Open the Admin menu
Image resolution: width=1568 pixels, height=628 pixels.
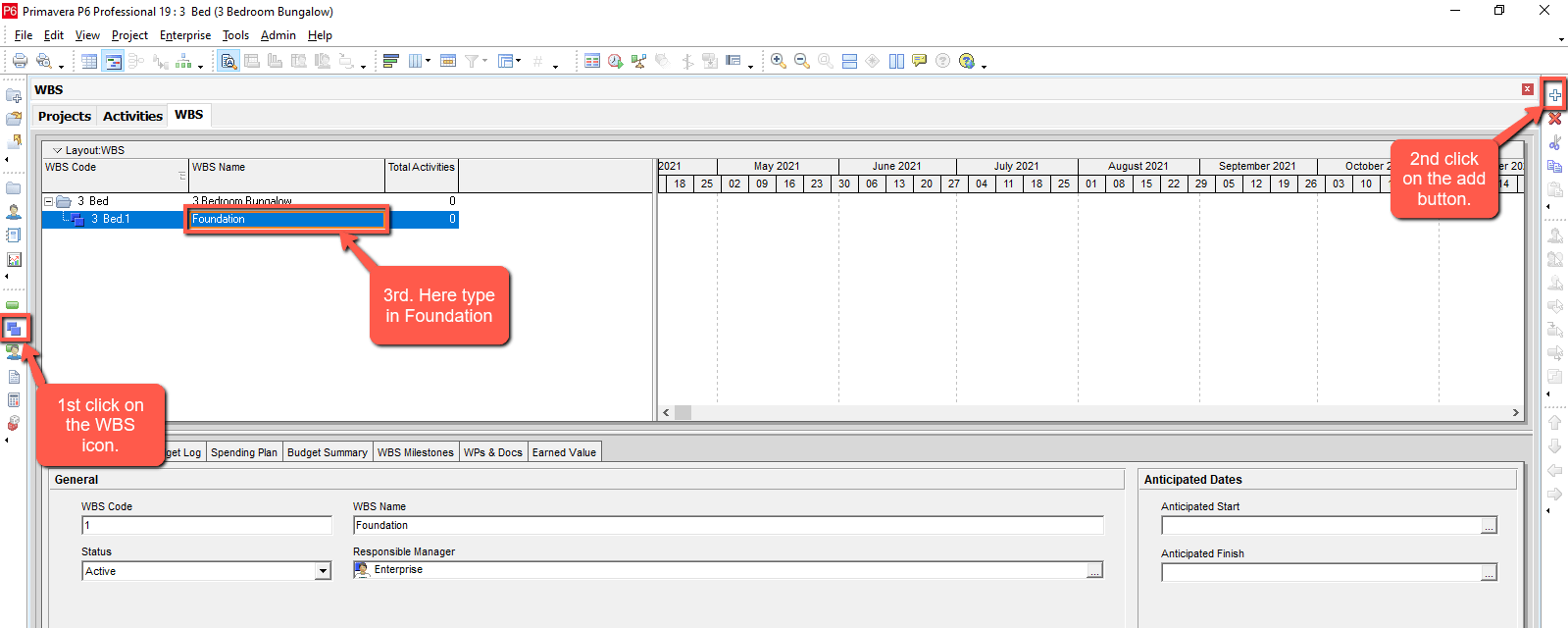point(278,35)
